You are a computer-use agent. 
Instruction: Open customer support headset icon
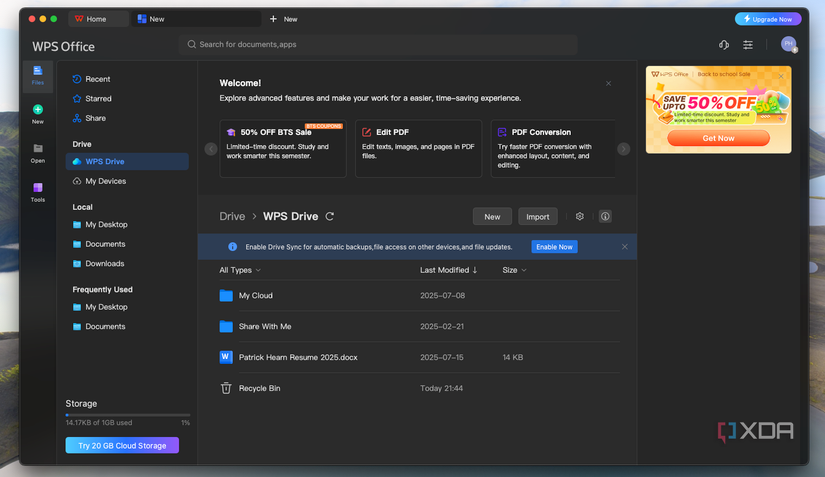(724, 45)
